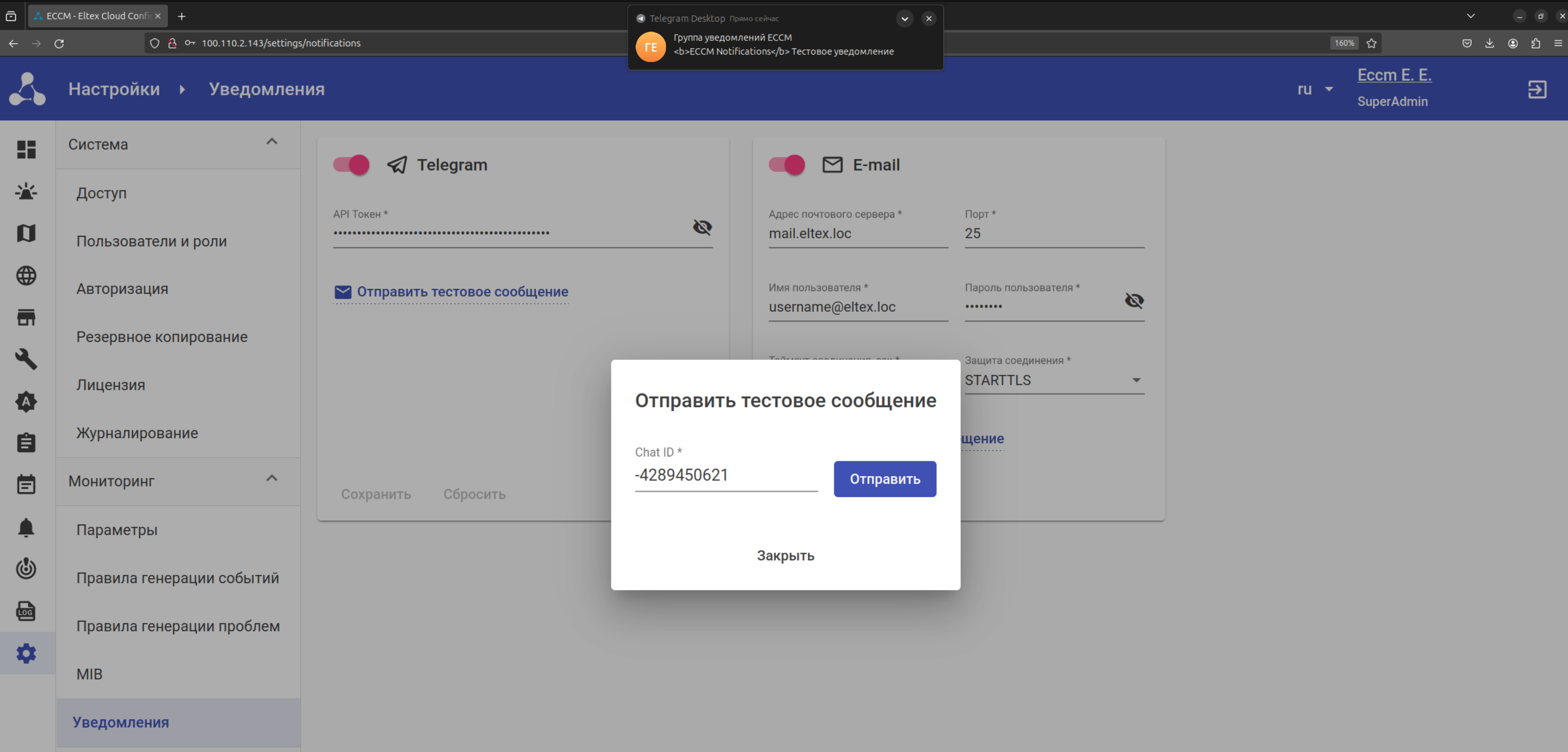Screen dimensions: 1568x752
Task: Dismiss the Telegram Desktop notification popup
Action: point(928,18)
